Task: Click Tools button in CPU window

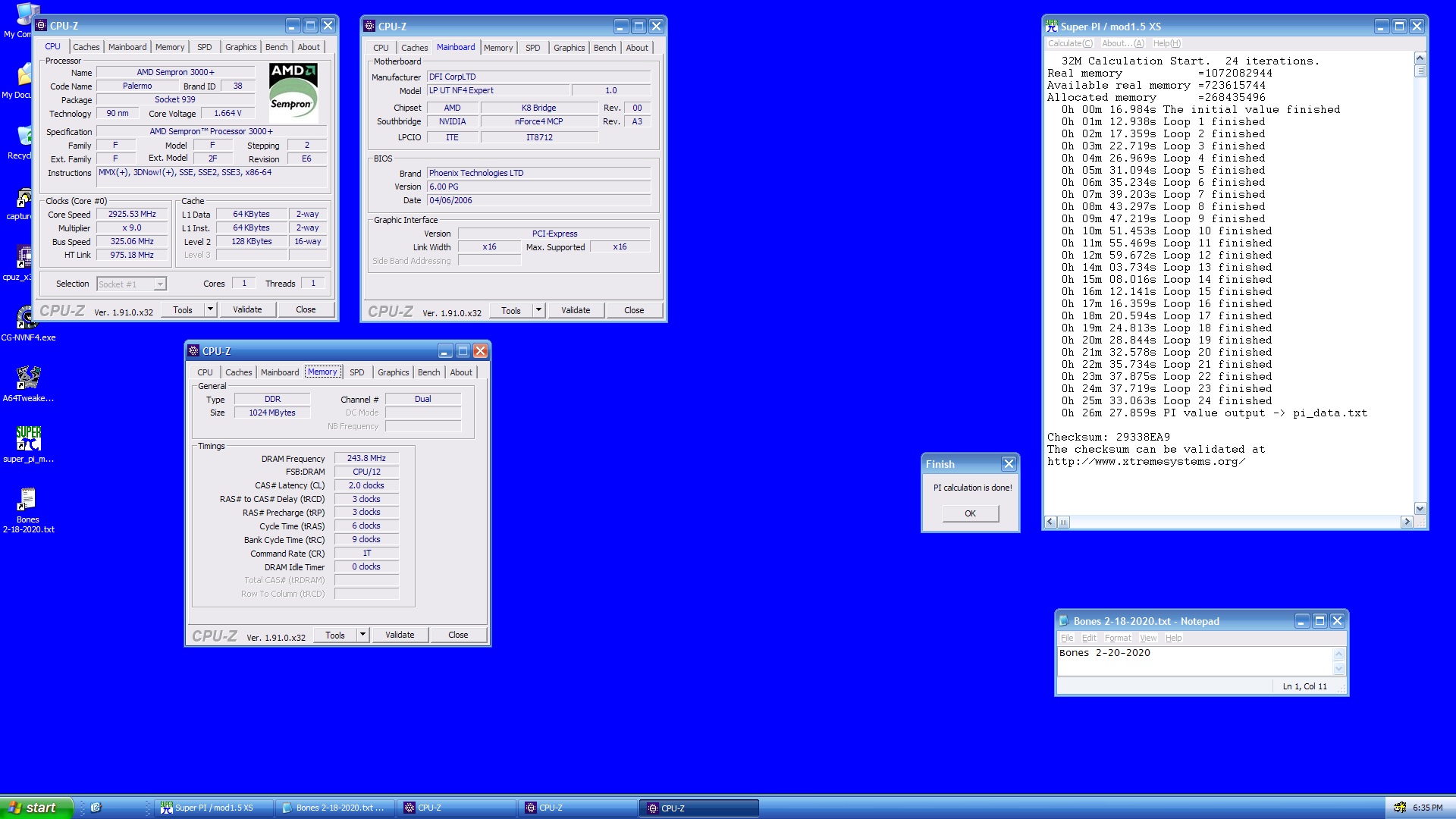Action: [x=183, y=309]
